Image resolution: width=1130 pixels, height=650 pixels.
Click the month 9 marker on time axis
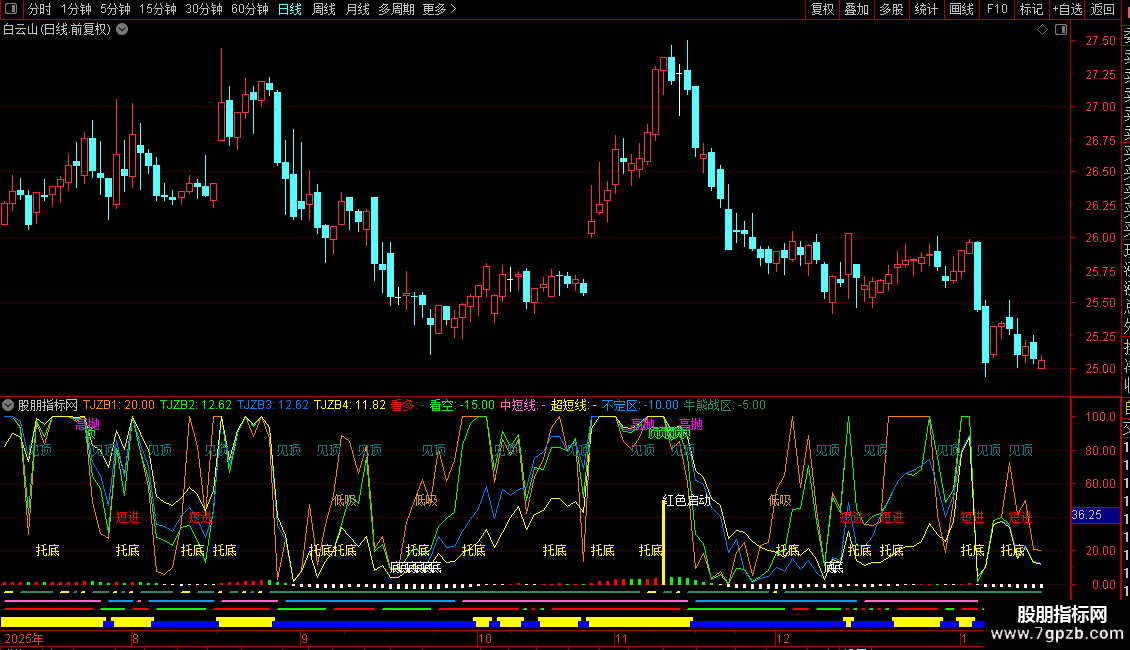pos(305,638)
